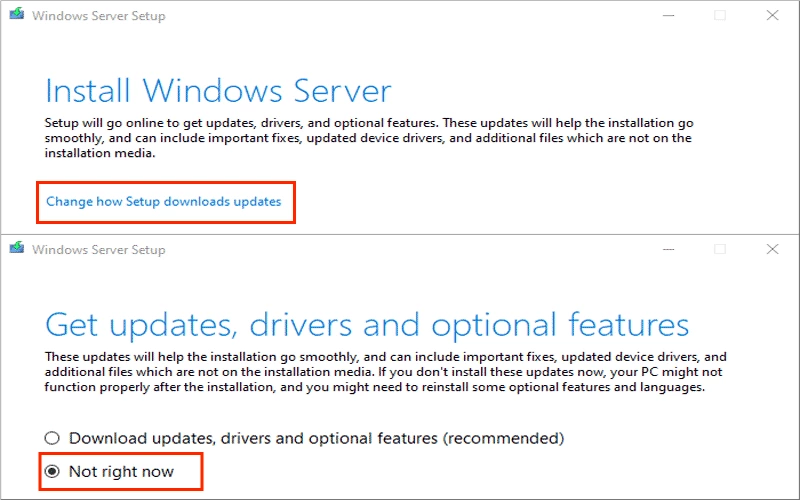Open 'Change how Setup downloads updates' link
Viewport: 800px width, 500px height.
click(163, 202)
